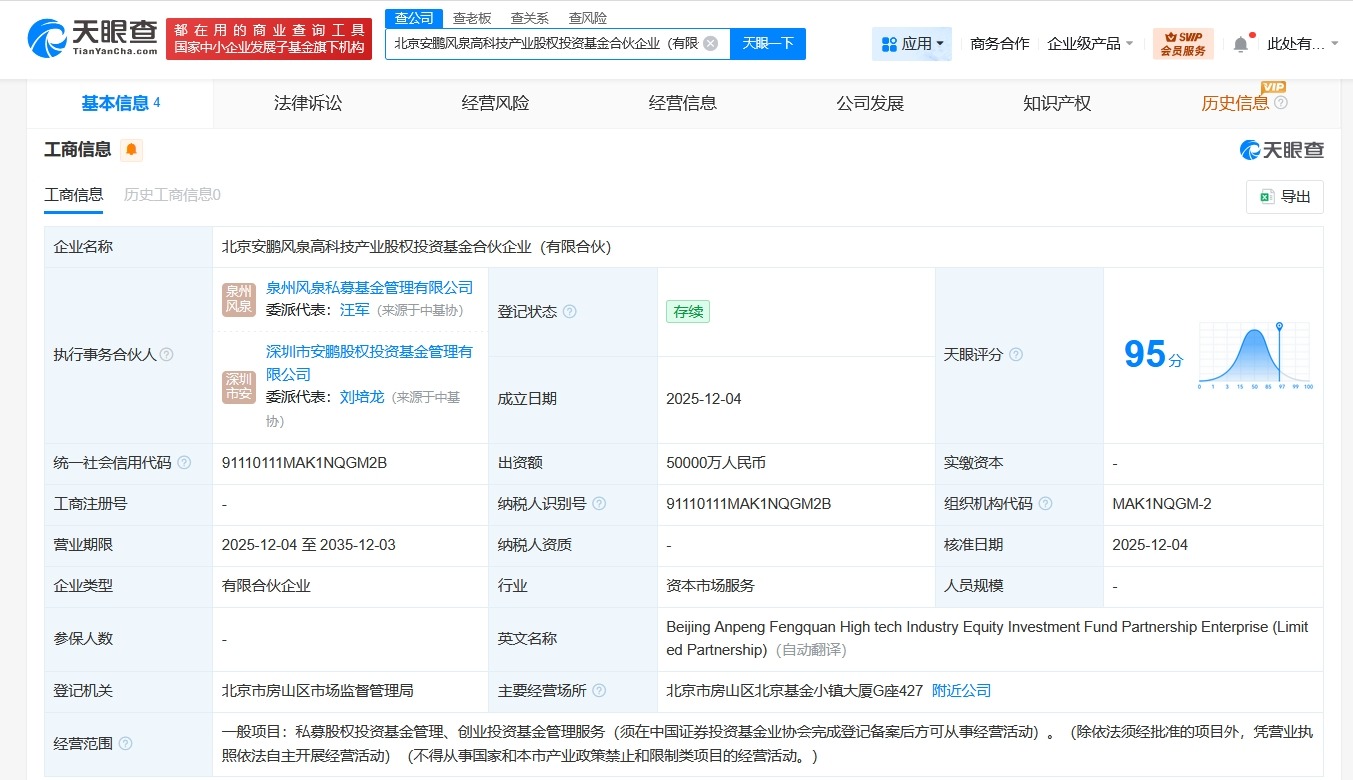
Task: Click the notification bell icon
Action: [1240, 44]
